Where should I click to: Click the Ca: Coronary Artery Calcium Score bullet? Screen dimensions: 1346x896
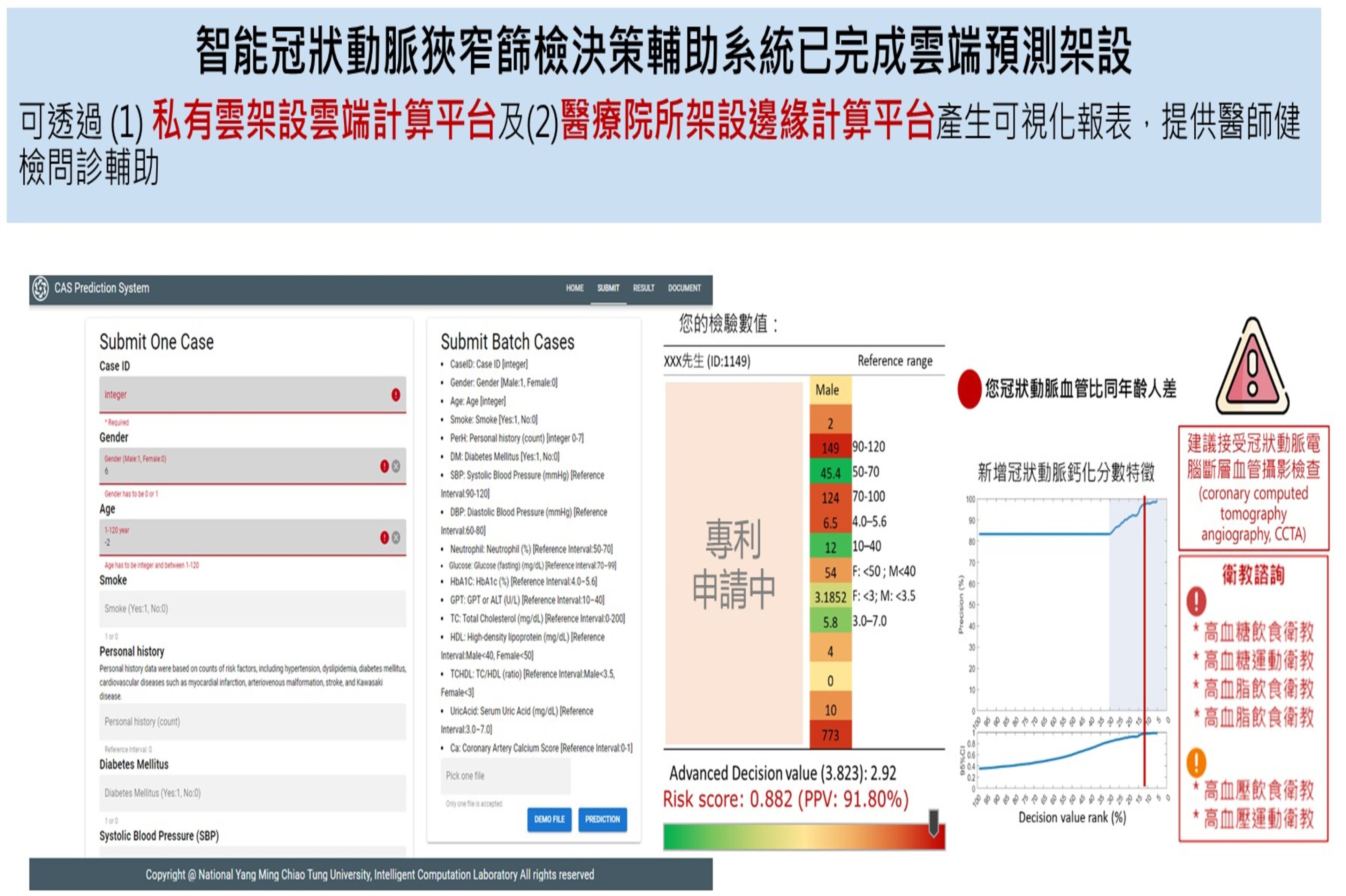pyautogui.click(x=541, y=748)
